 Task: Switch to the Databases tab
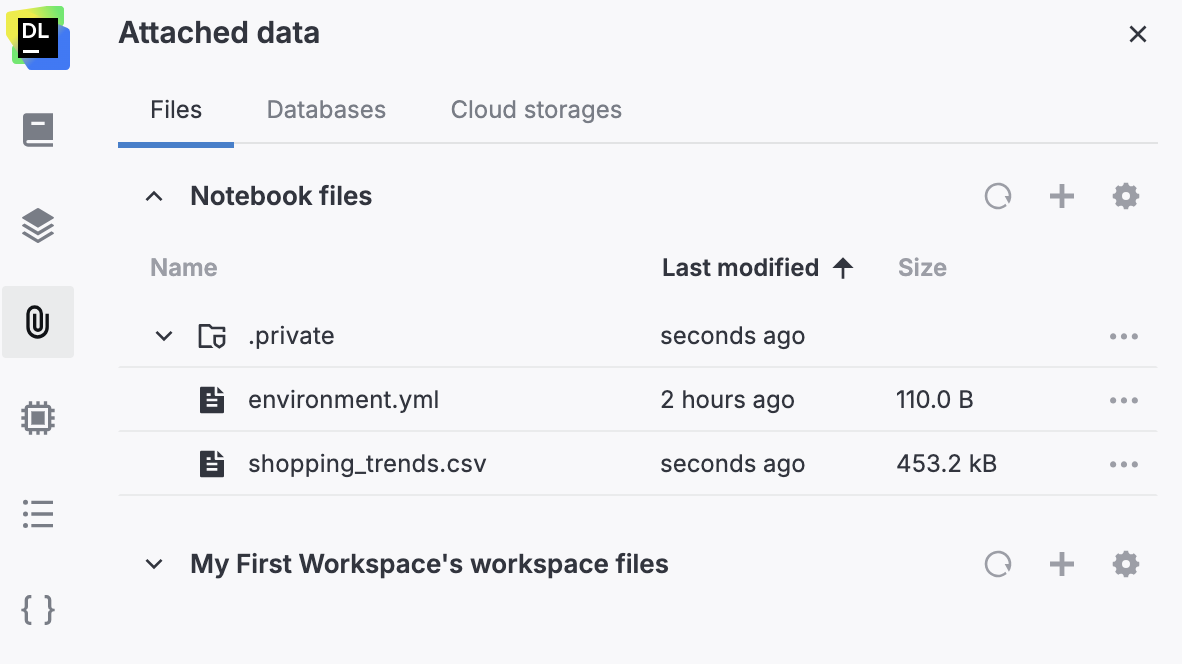pos(326,110)
